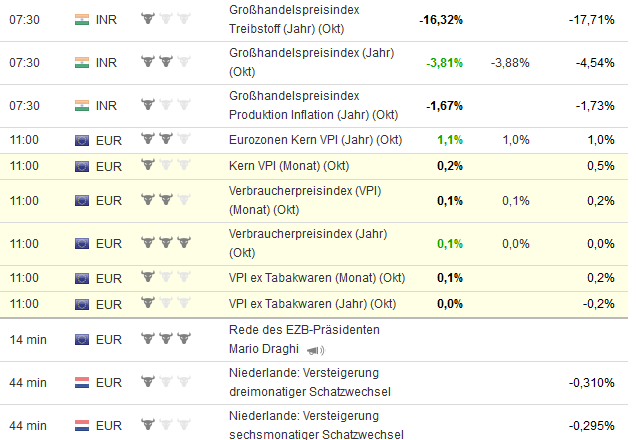The height and width of the screenshot is (440, 636).
Task: Open Verbraucherpreisindex (VPI) (Monat) event
Action: (x=297, y=200)
